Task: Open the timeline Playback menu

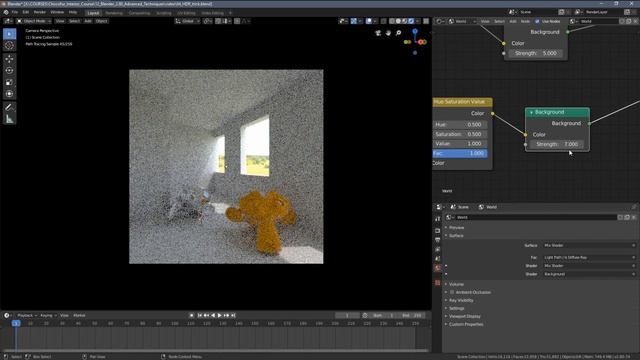Action: 27,316
